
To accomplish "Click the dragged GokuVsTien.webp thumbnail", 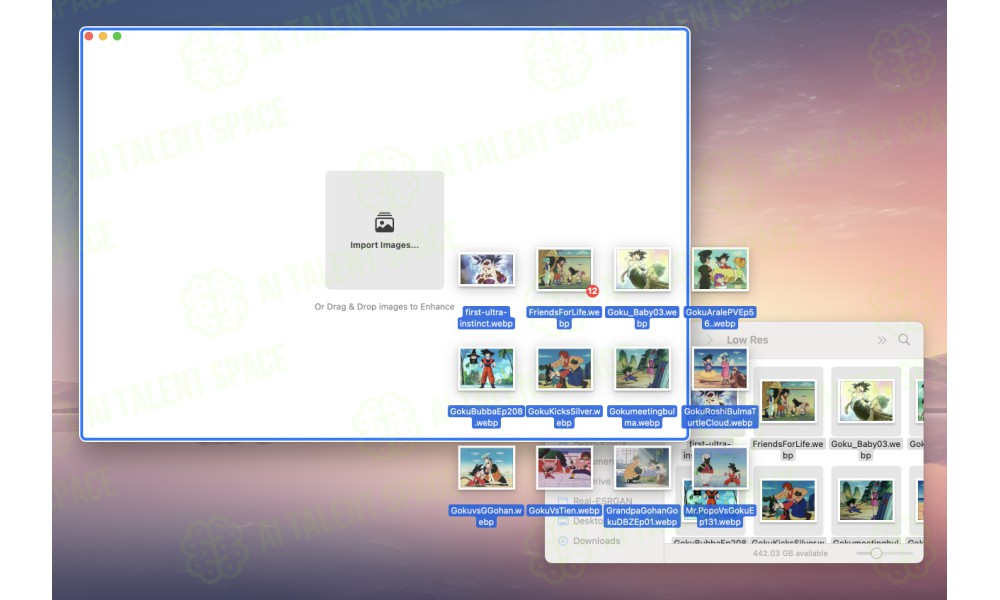I will [564, 468].
